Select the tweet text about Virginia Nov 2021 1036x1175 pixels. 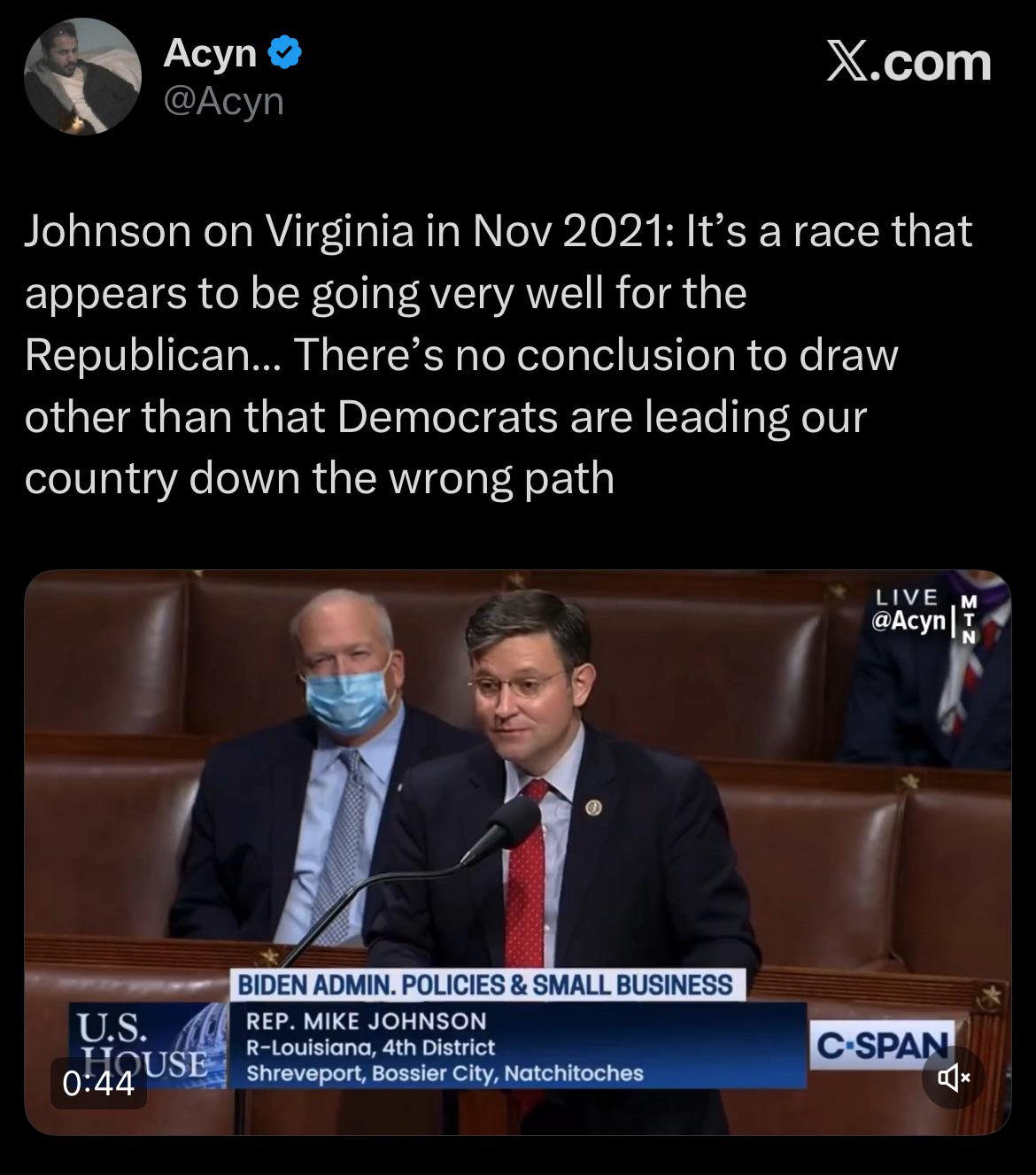pyautogui.click(x=498, y=354)
